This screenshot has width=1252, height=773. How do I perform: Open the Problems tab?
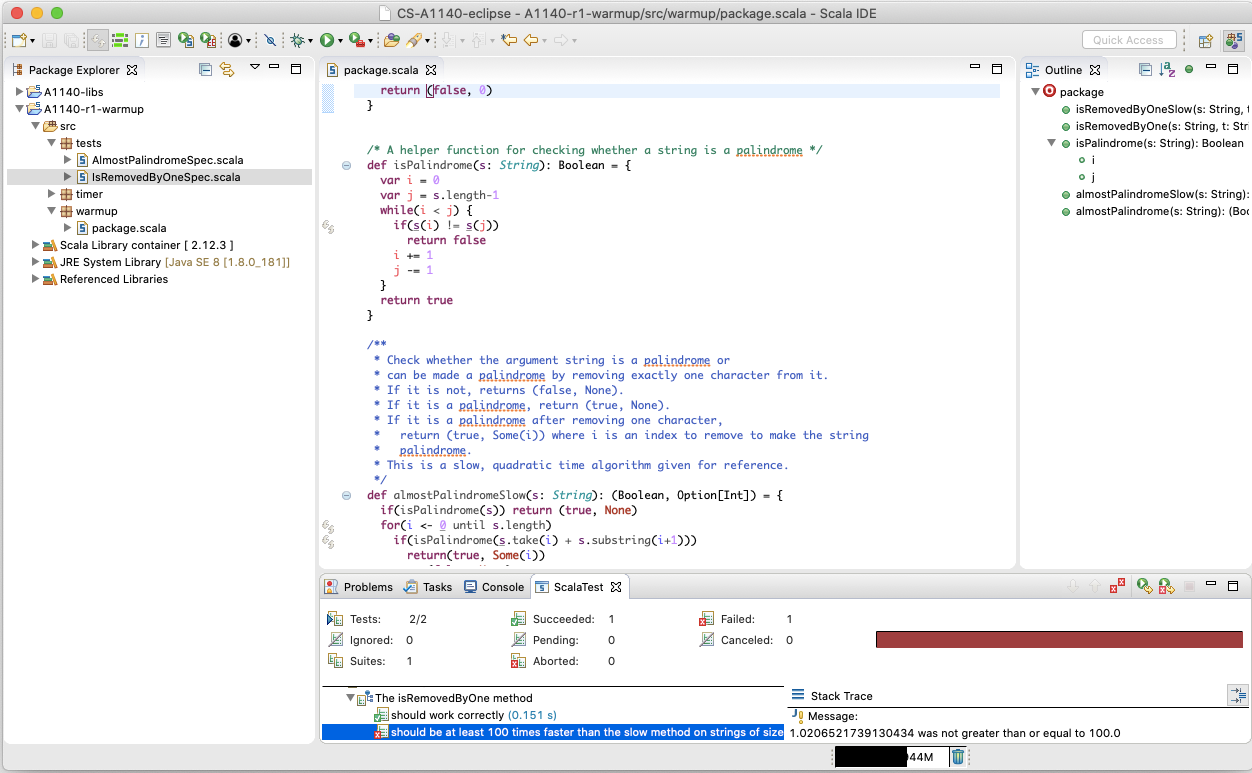coord(360,587)
